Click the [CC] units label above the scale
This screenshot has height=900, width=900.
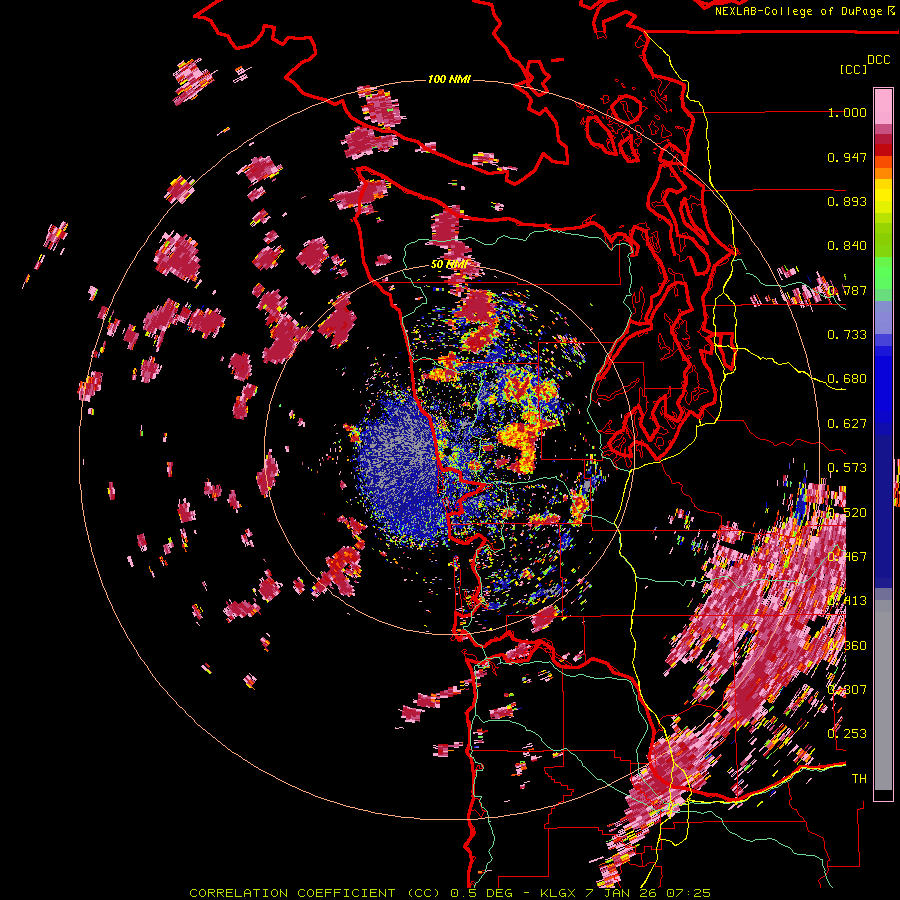(x=853, y=69)
